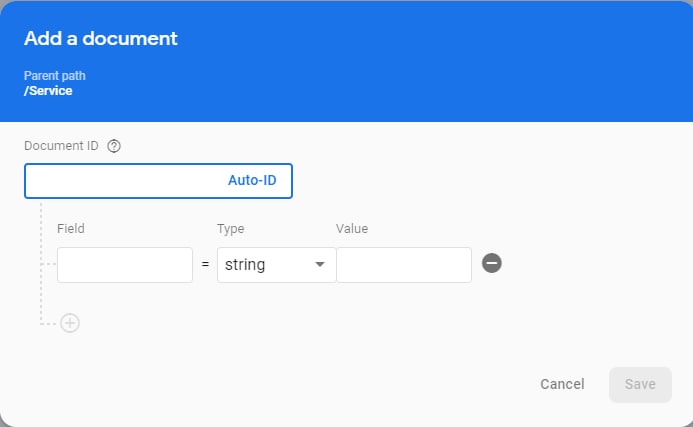Click the Type column label
This screenshot has width=693, height=427.
click(231, 229)
